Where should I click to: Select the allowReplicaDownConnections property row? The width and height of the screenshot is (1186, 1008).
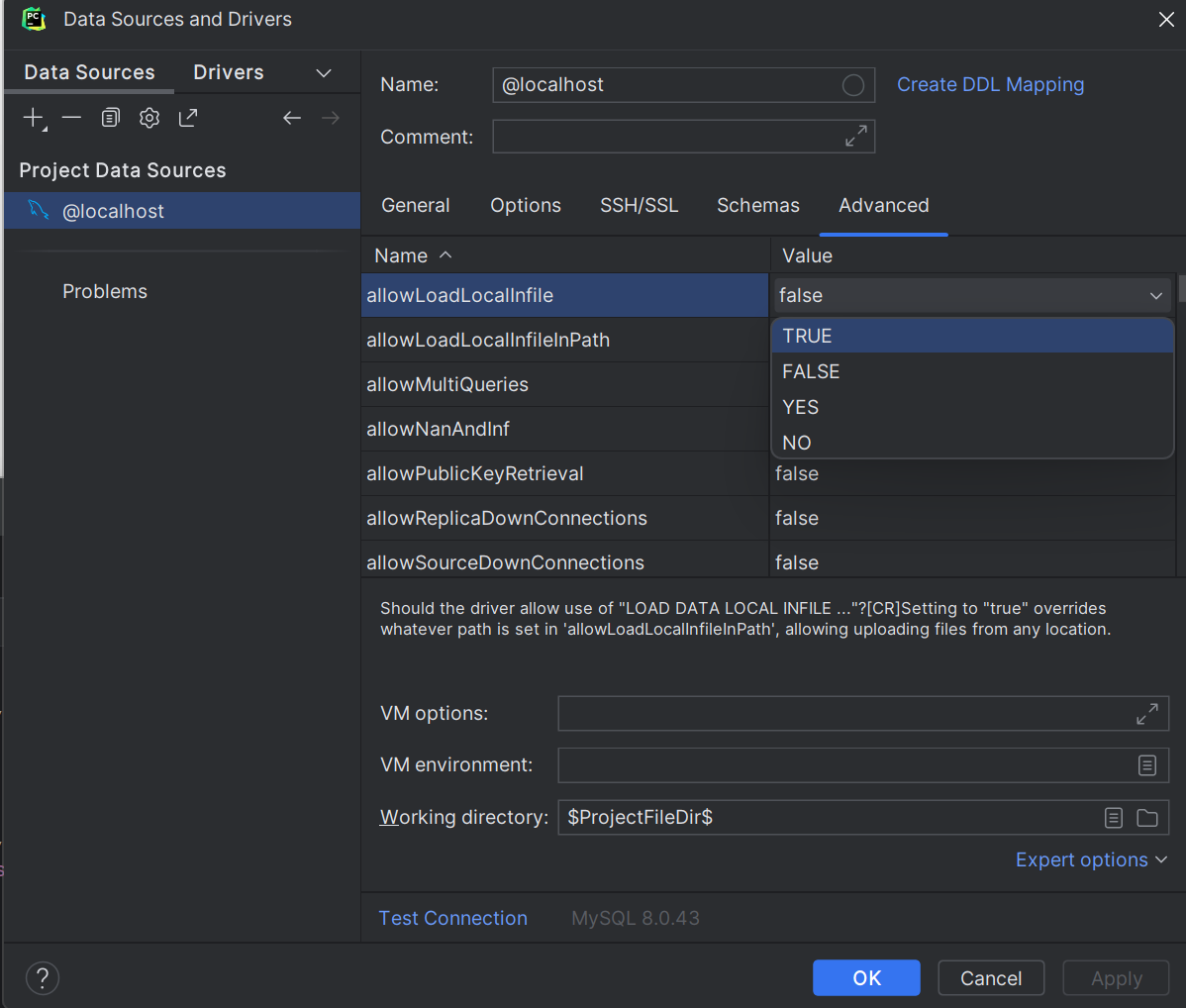point(564,519)
